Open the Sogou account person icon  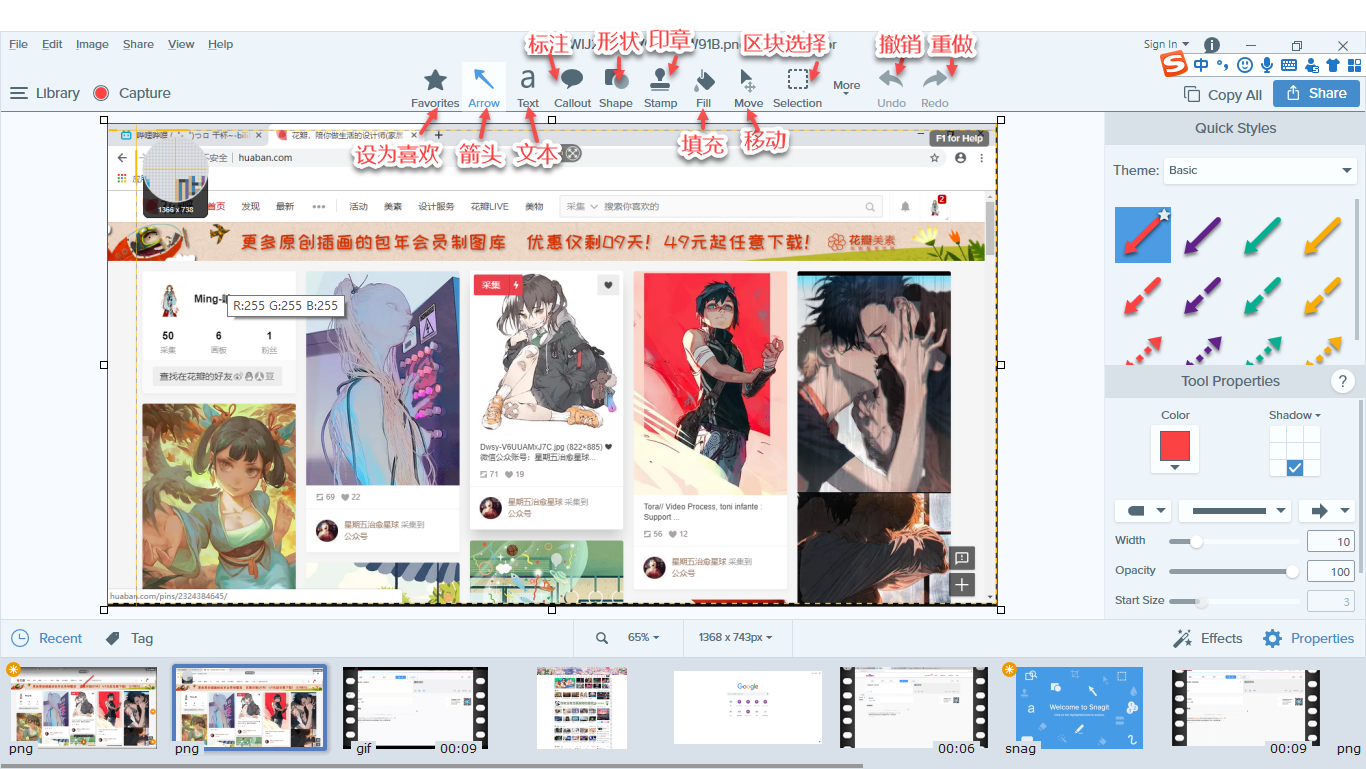pyautogui.click(x=1311, y=65)
